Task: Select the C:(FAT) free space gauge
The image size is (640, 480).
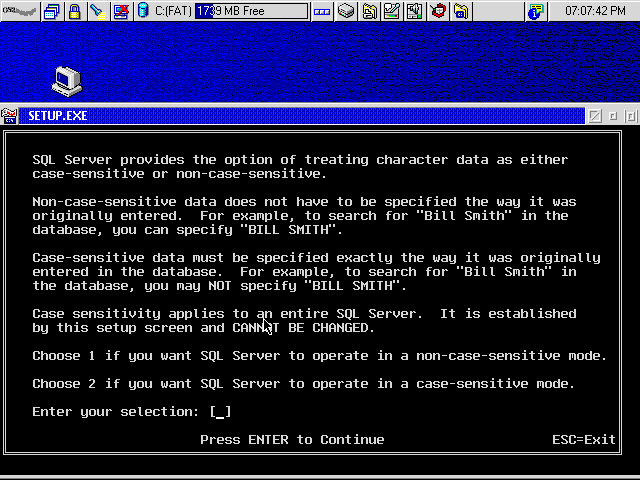Action: click(x=251, y=11)
